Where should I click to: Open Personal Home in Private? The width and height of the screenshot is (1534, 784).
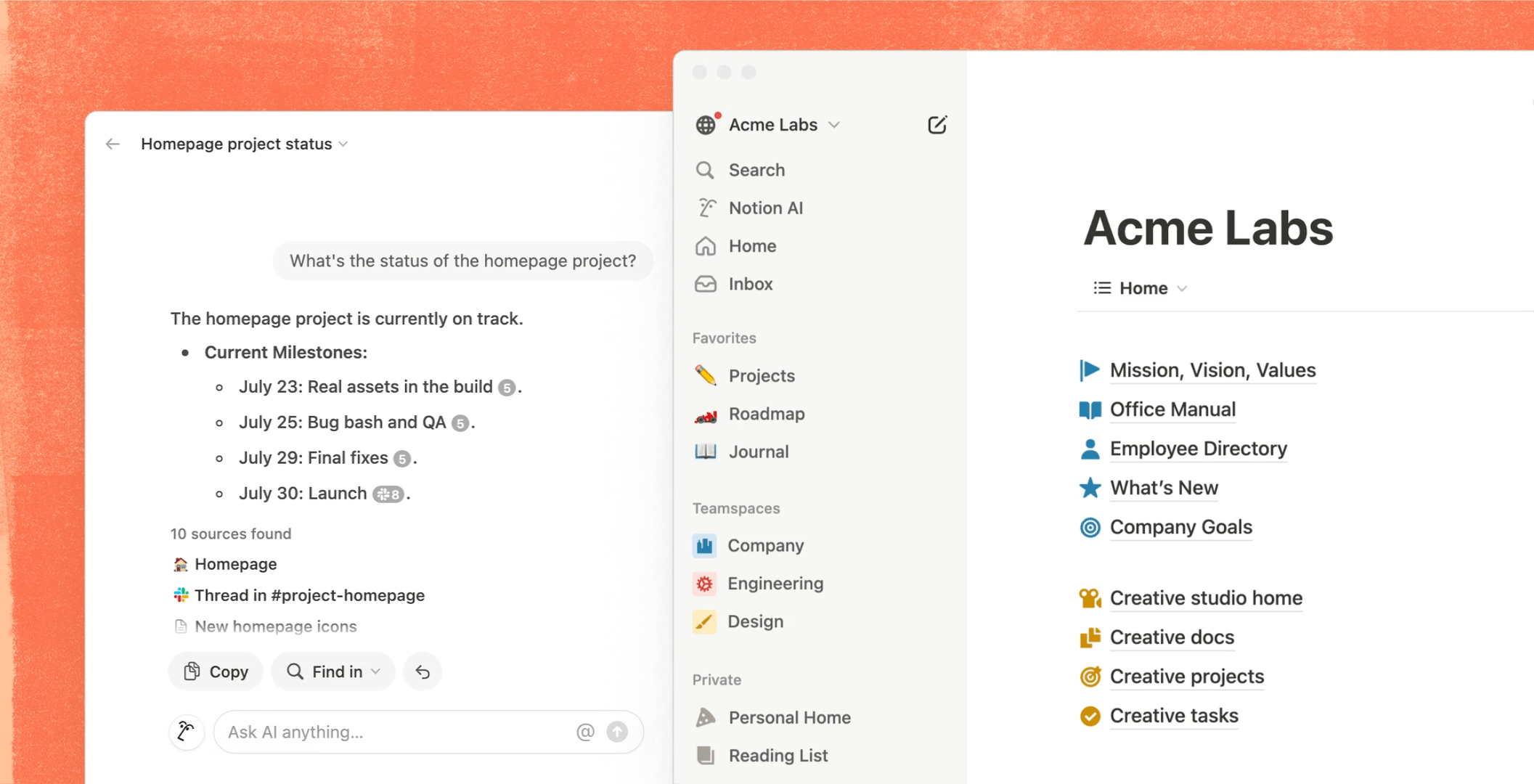[x=790, y=717]
